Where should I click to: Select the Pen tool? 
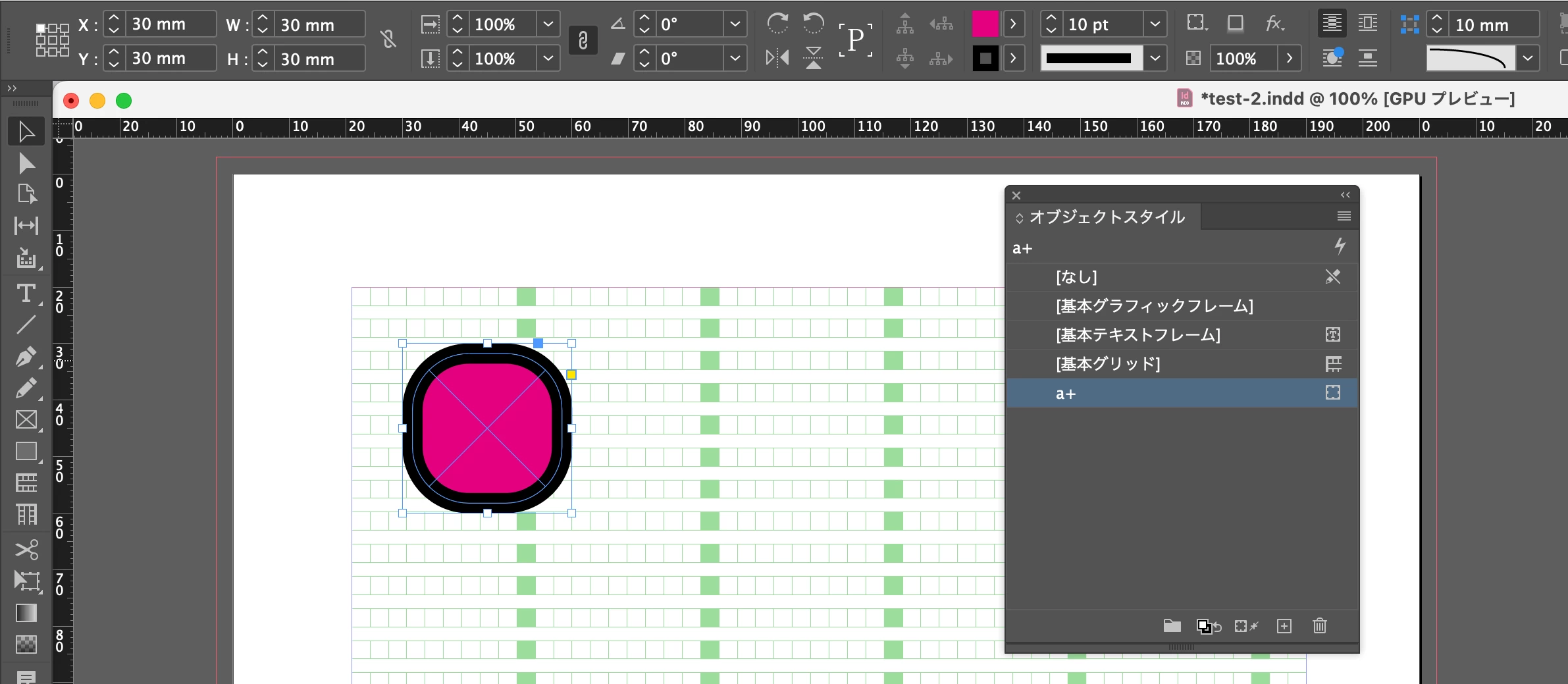(x=26, y=357)
